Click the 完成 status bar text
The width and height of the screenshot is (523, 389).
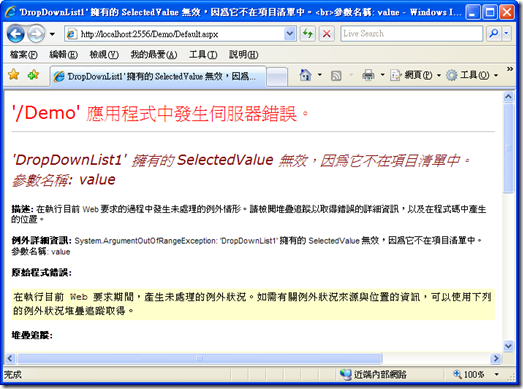pos(13,374)
